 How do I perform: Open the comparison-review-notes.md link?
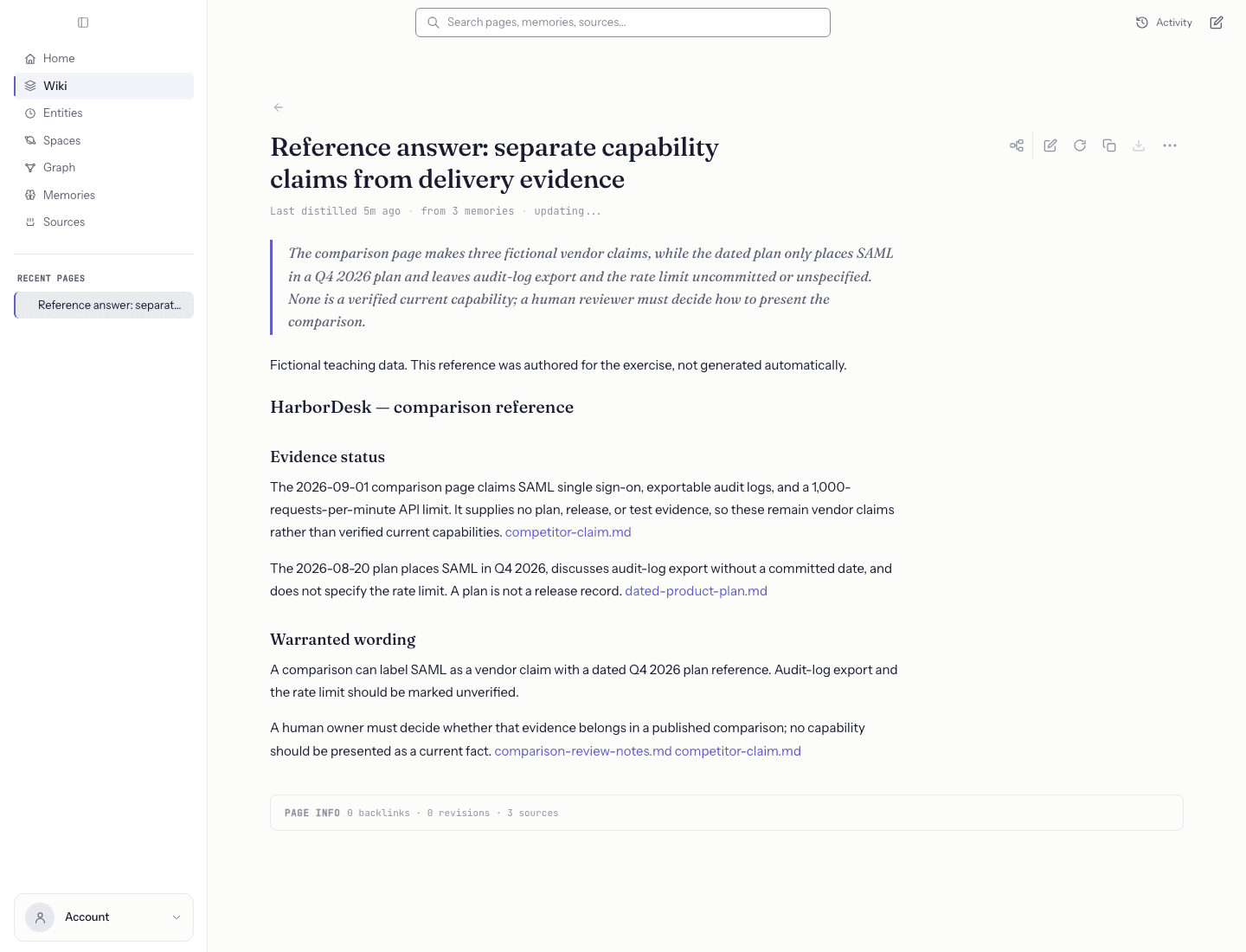point(583,751)
